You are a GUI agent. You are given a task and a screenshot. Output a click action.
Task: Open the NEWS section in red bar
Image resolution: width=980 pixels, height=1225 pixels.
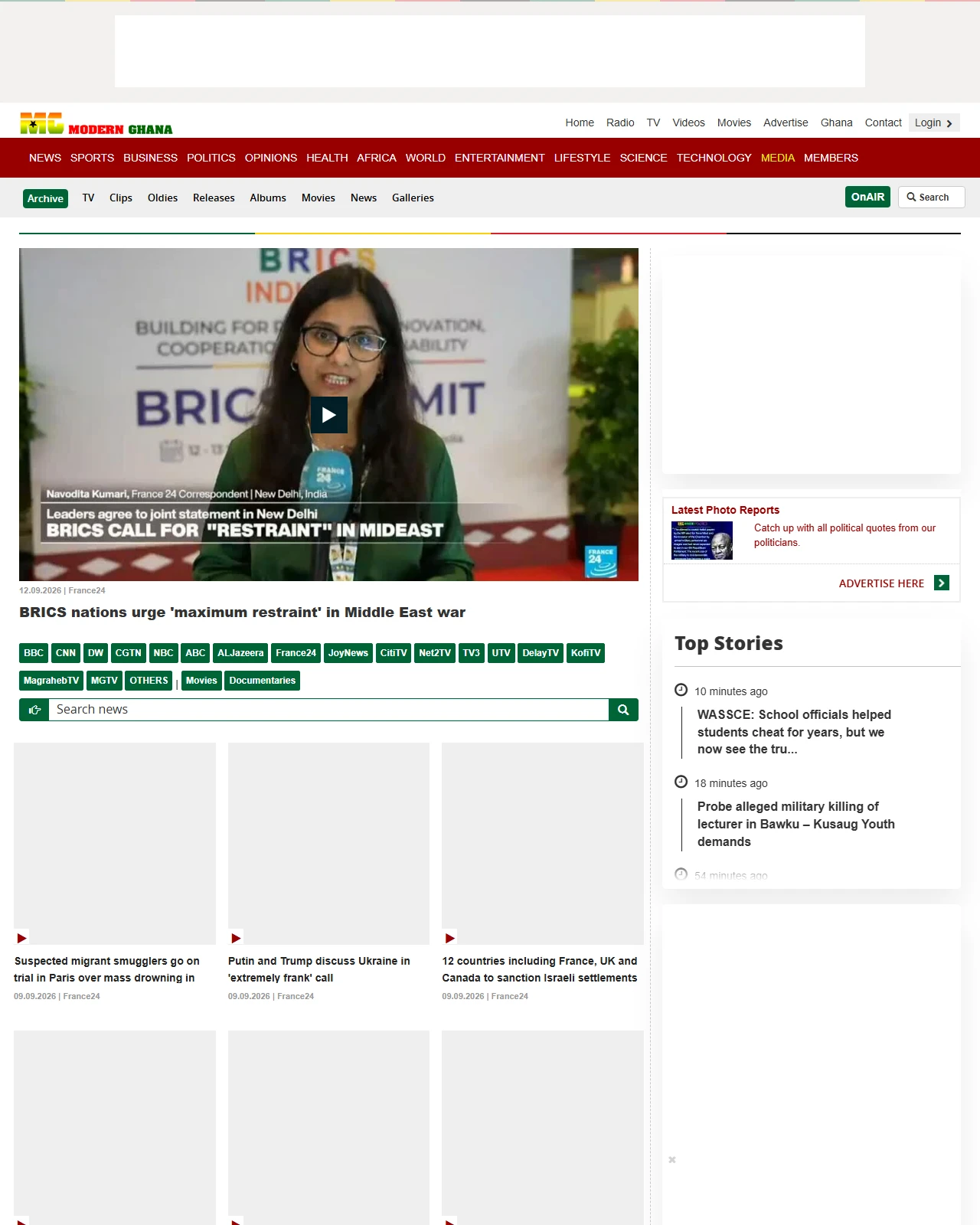click(45, 158)
